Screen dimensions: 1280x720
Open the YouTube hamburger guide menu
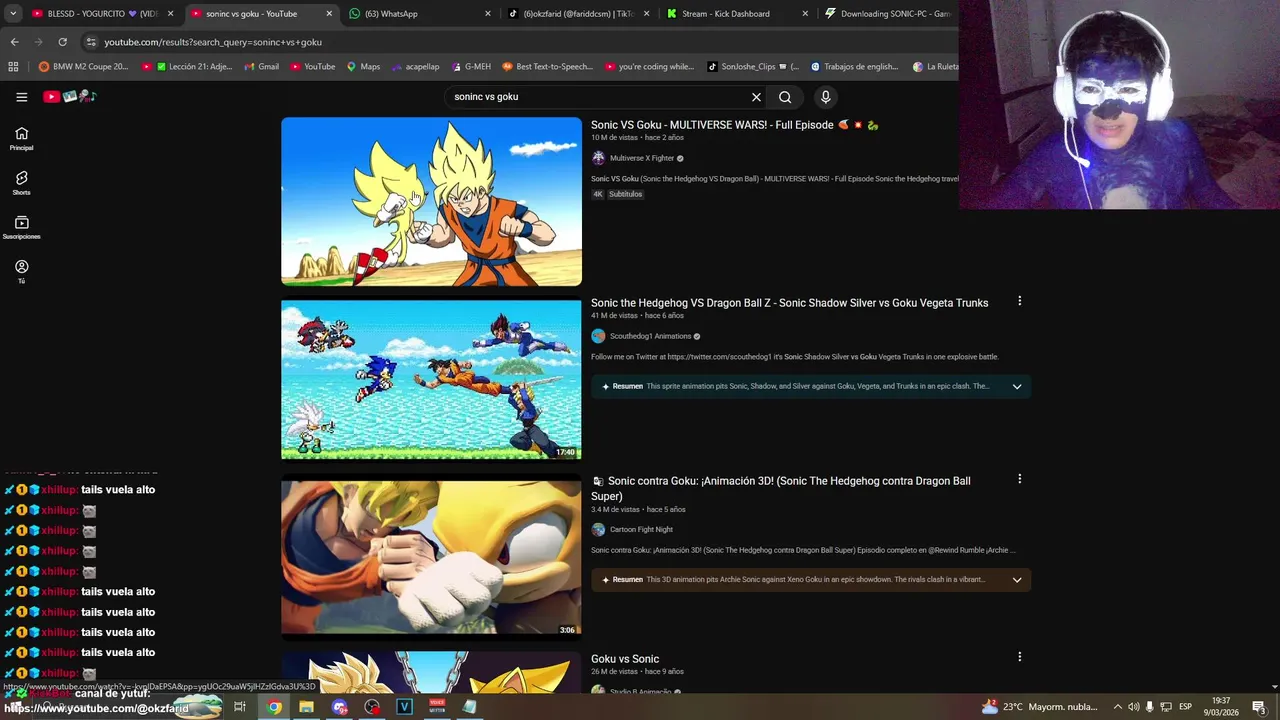21,97
